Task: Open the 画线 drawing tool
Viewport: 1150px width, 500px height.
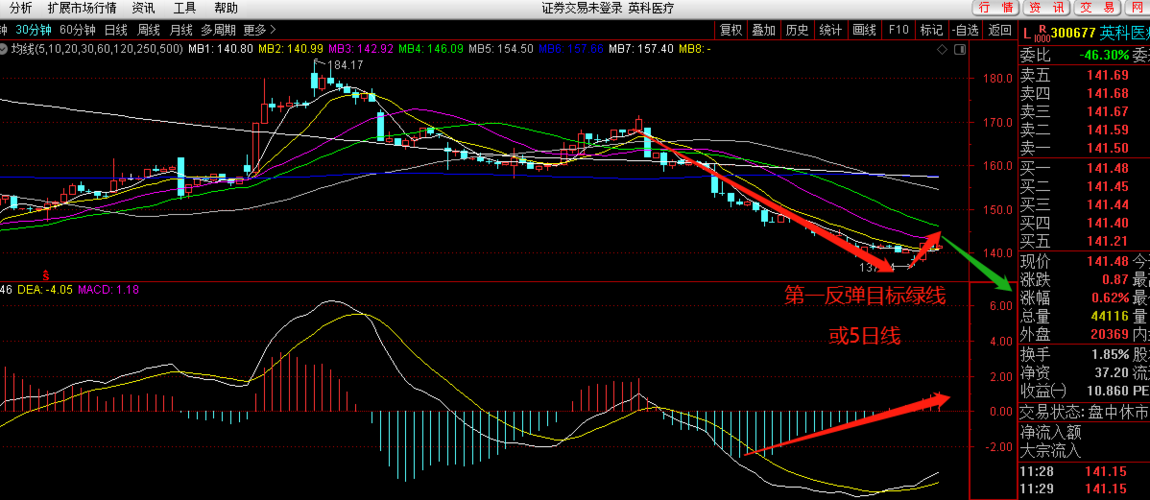Action: pyautogui.click(x=865, y=30)
